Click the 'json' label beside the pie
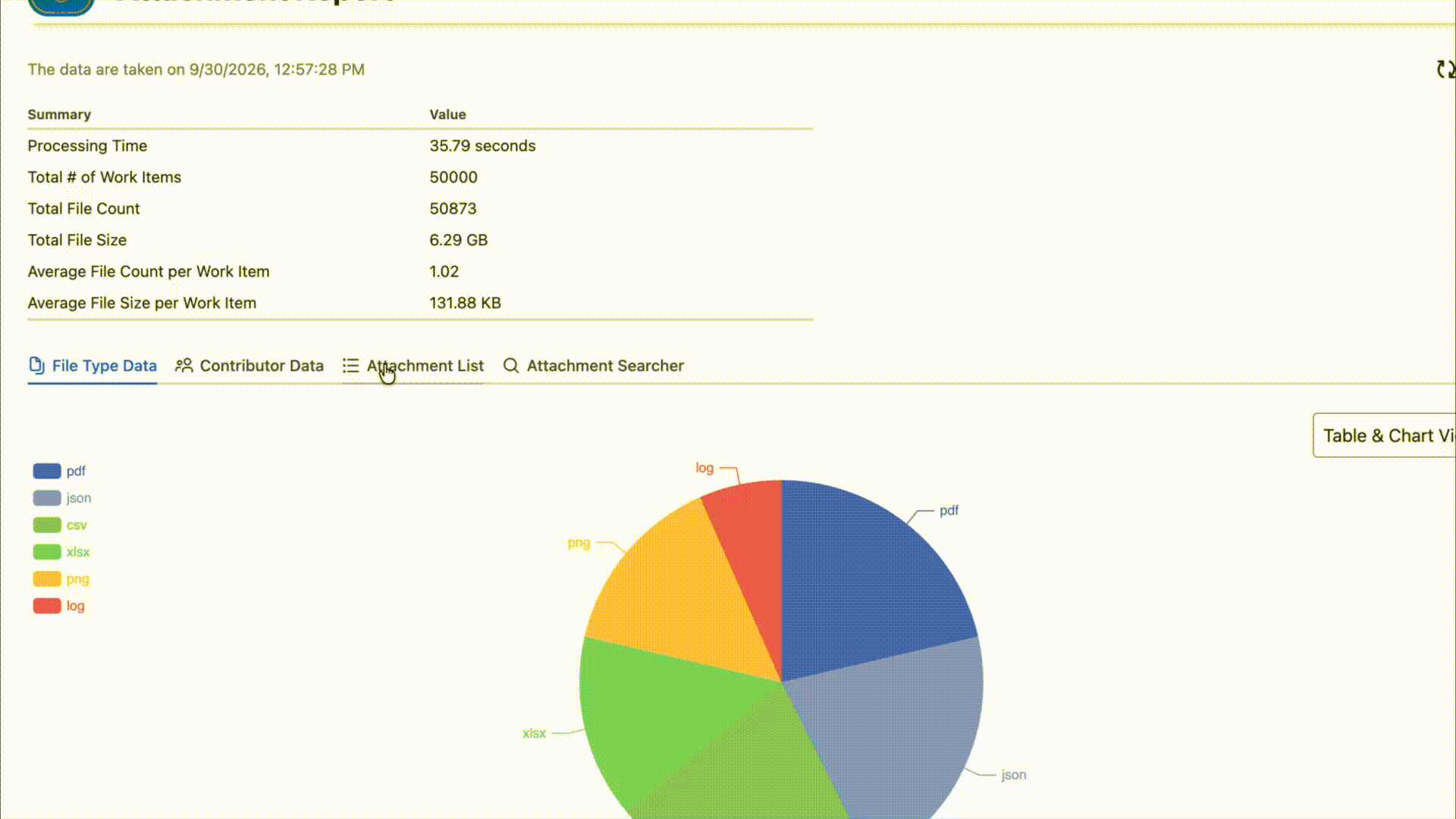This screenshot has height=819, width=1456. click(x=1014, y=775)
